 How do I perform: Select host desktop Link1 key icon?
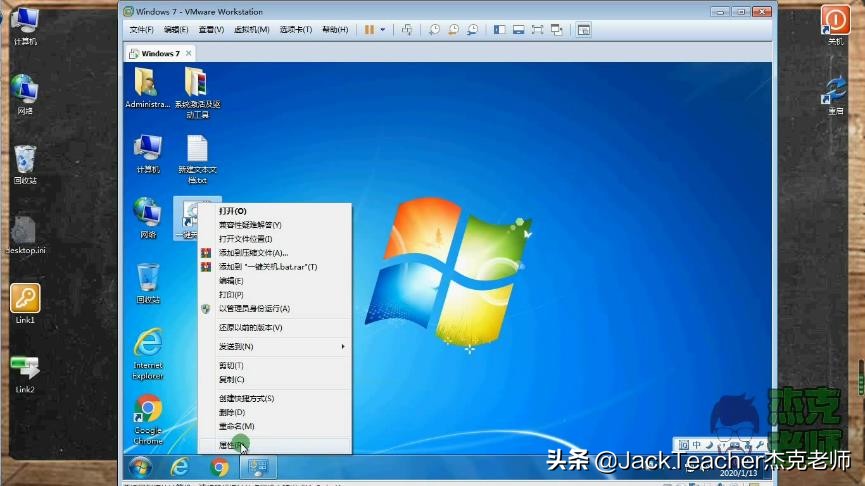25,303
